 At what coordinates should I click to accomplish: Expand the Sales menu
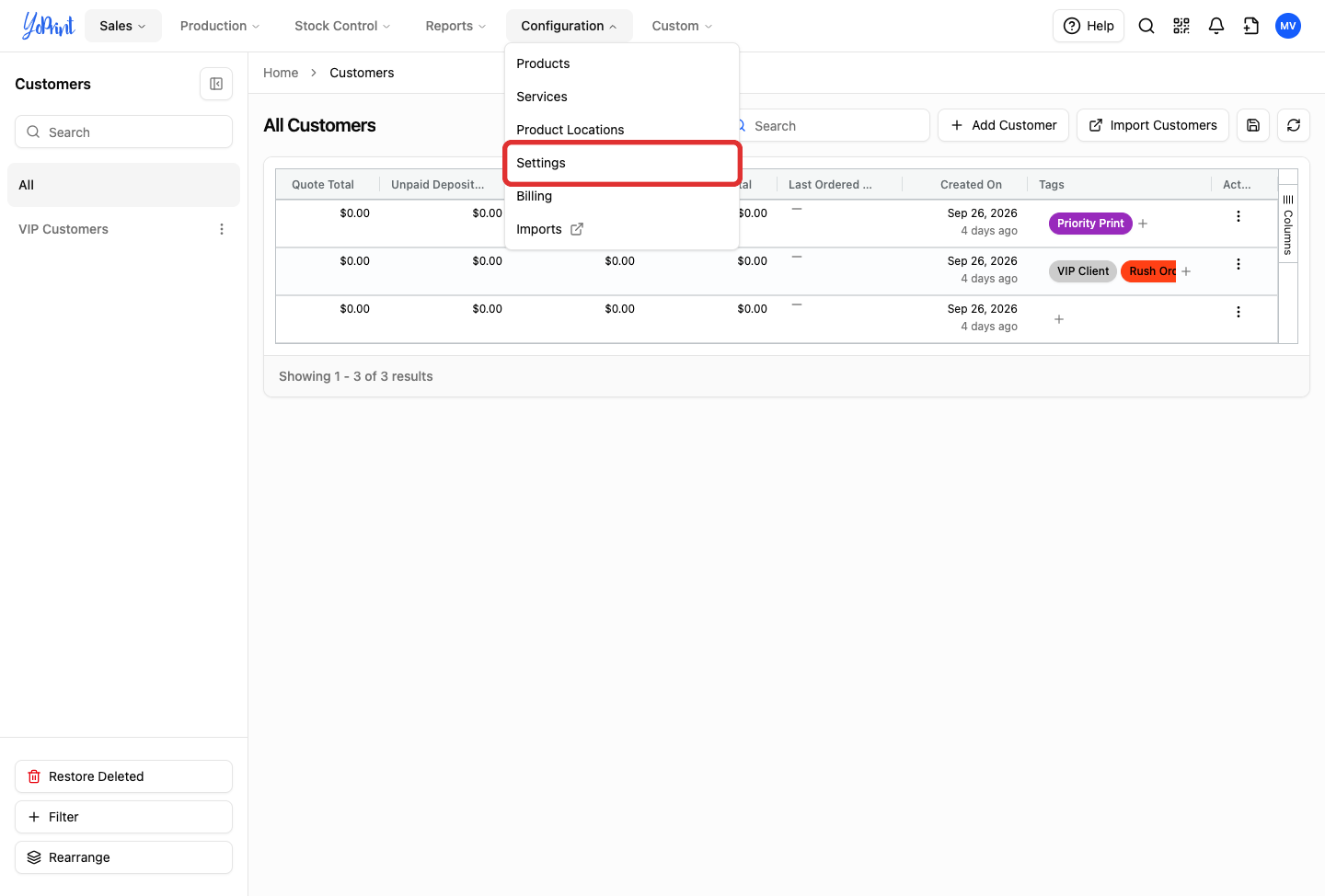point(123,26)
